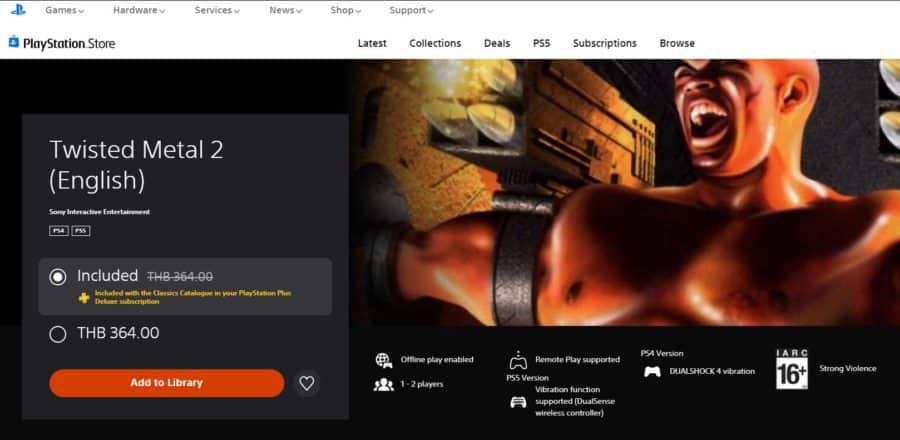
Task: Open the Deals store tab
Action: [497, 43]
